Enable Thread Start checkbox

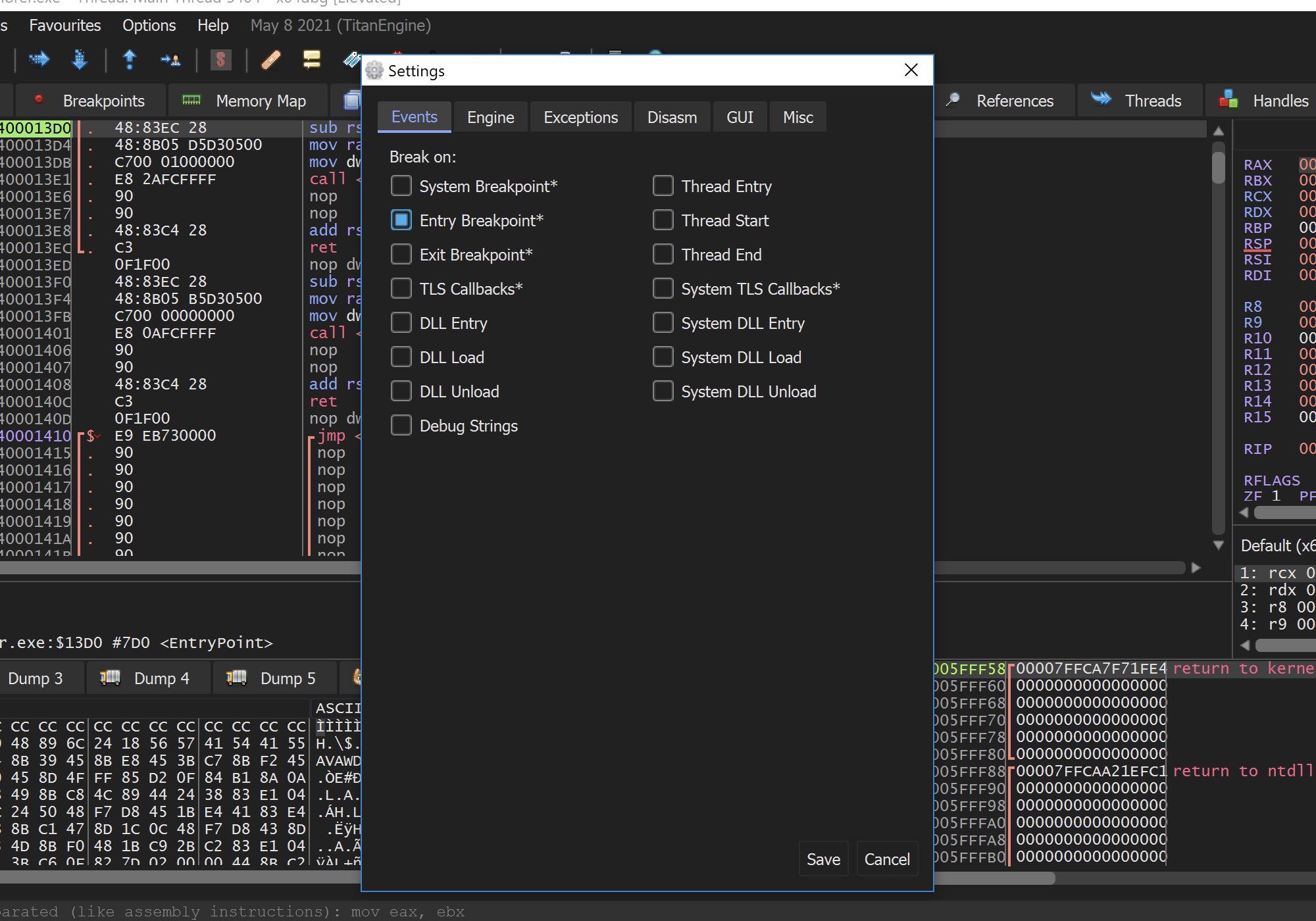point(663,220)
